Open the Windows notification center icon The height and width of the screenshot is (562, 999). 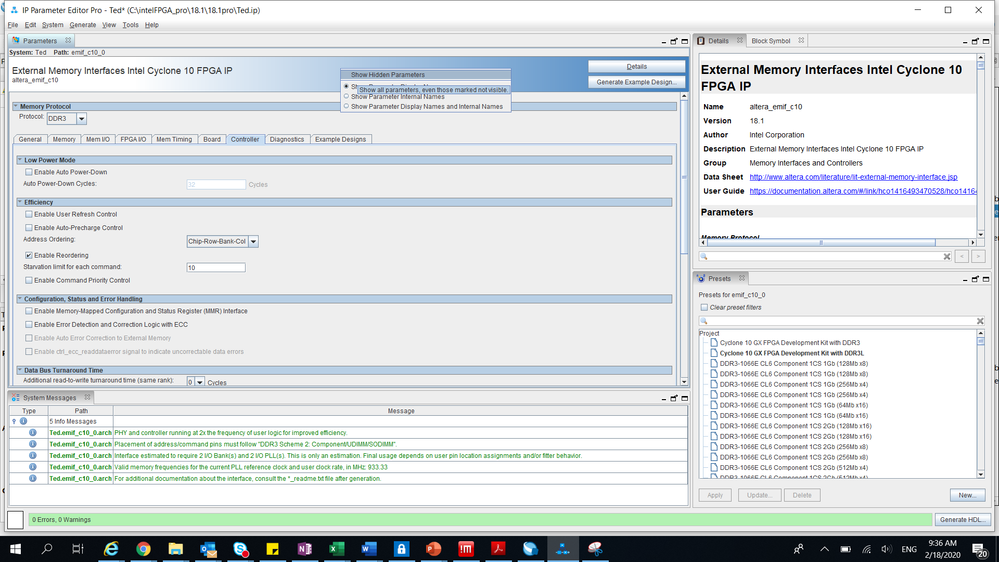979,549
